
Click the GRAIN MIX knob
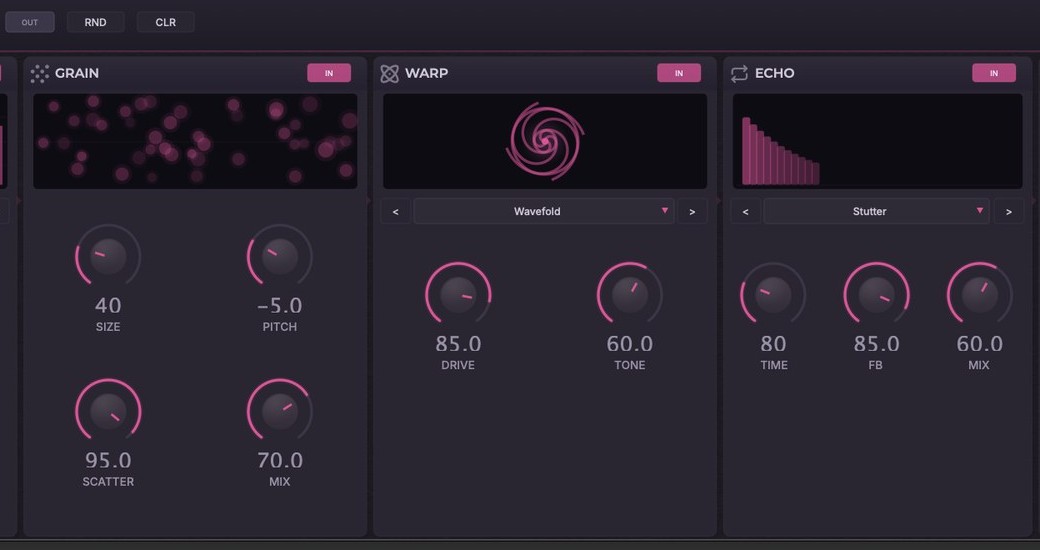click(x=280, y=411)
